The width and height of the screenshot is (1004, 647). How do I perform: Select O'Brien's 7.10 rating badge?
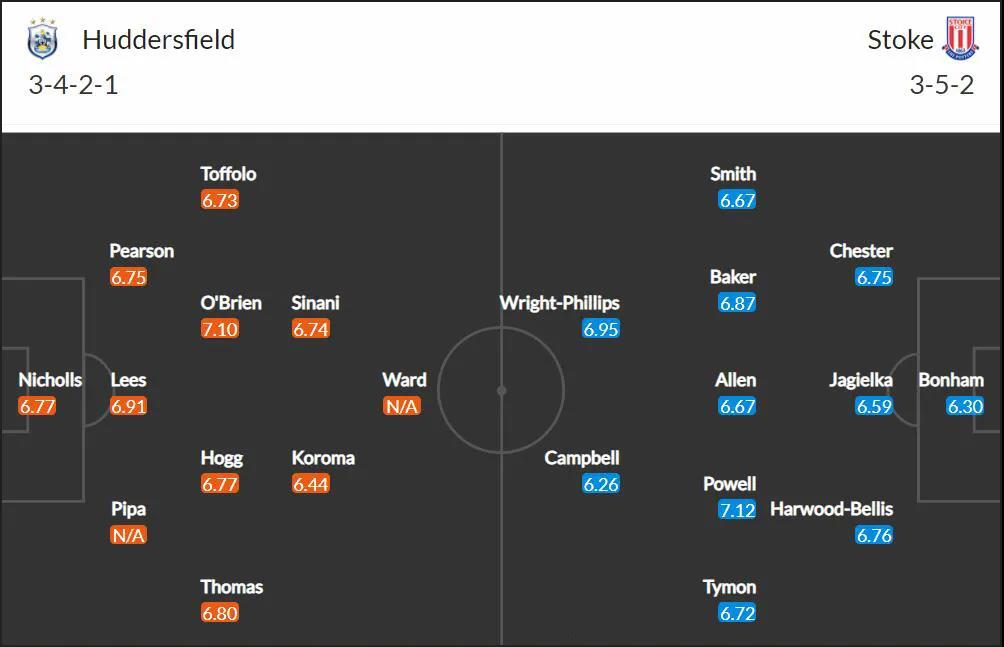(x=220, y=329)
